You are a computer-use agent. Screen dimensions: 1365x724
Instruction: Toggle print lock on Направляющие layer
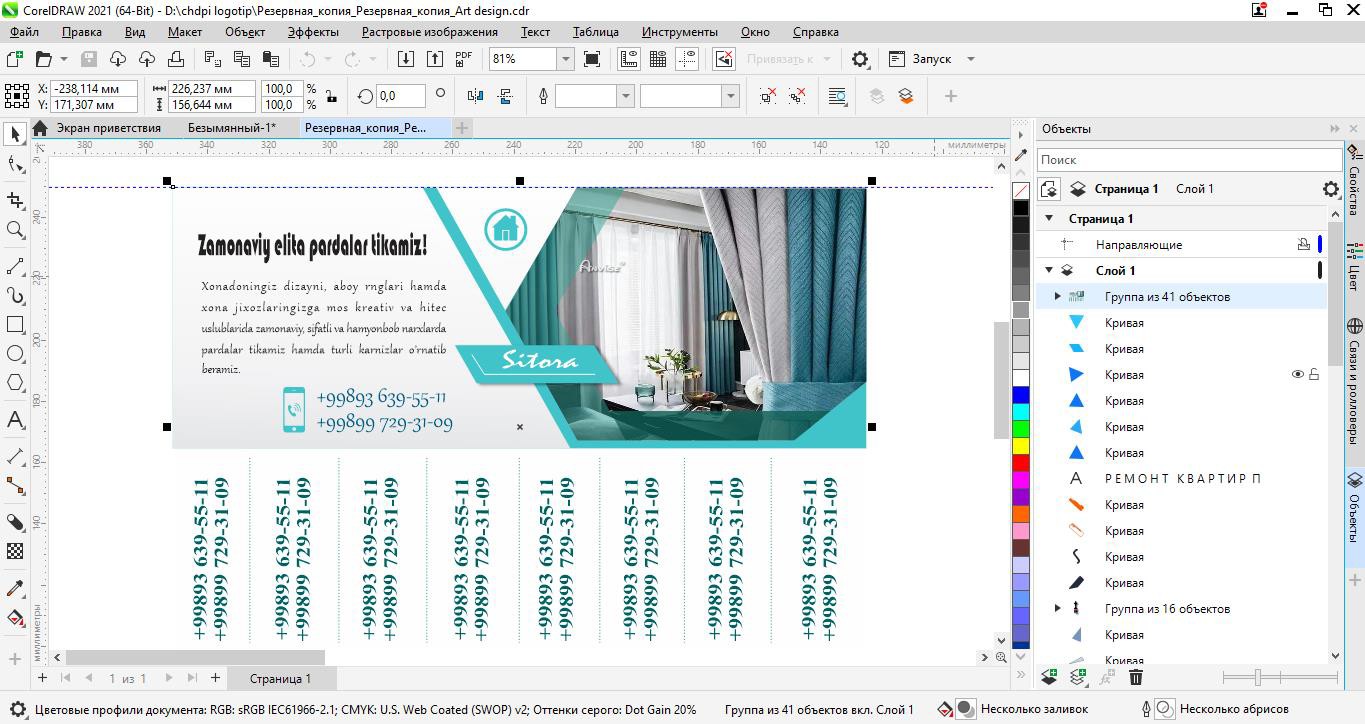coord(1303,244)
